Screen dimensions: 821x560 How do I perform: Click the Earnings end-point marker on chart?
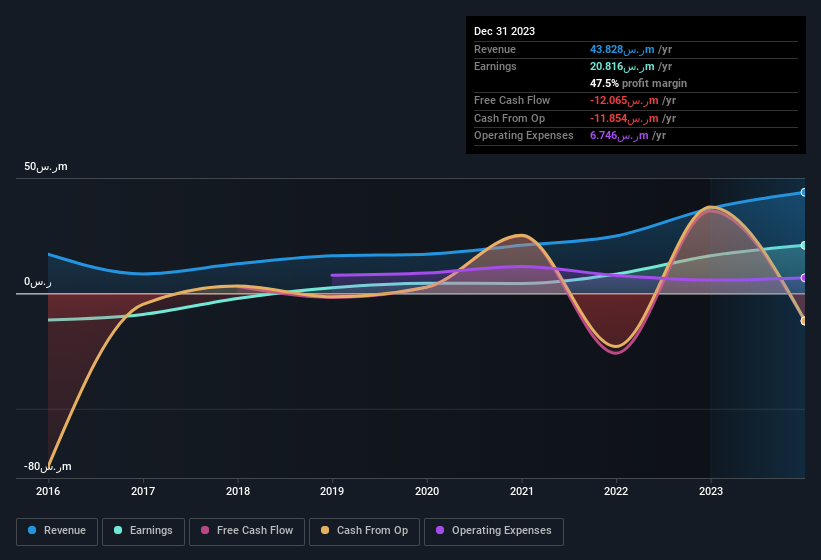tap(804, 245)
